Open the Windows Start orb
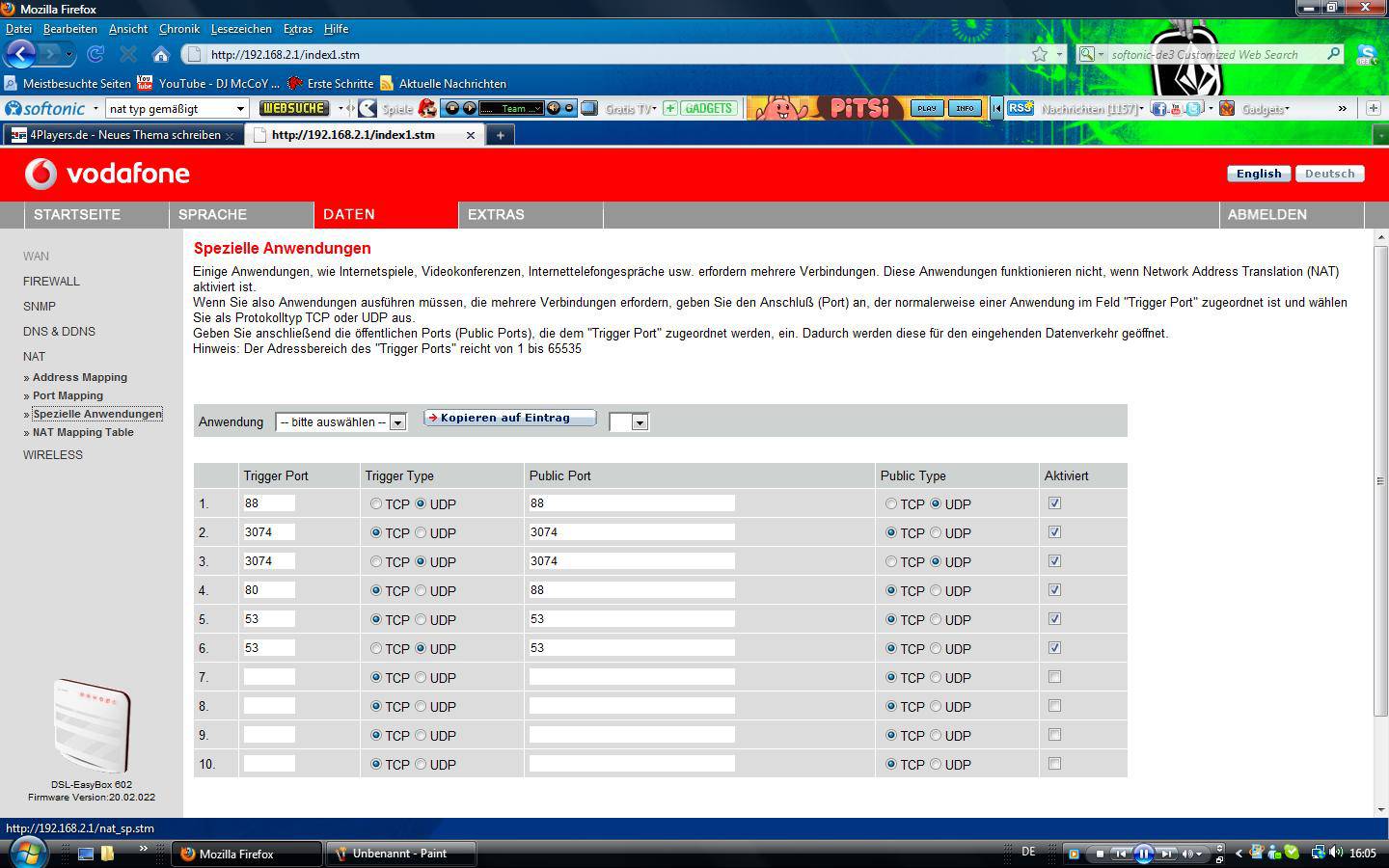This screenshot has width=1389, height=868. pyautogui.click(x=28, y=853)
